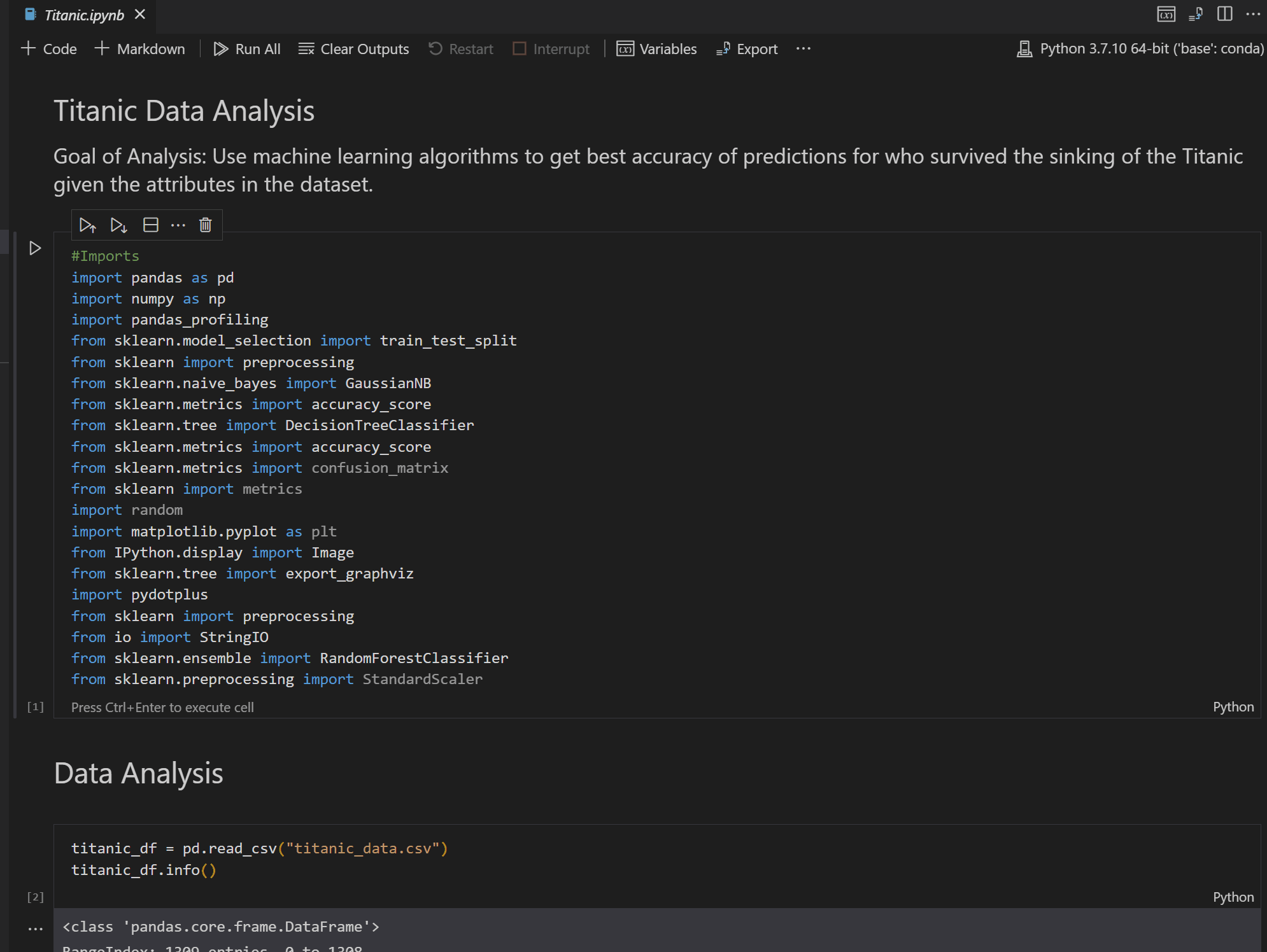Place cursor in titanic_df read_csv cell
The width and height of the screenshot is (1267, 952).
point(656,859)
